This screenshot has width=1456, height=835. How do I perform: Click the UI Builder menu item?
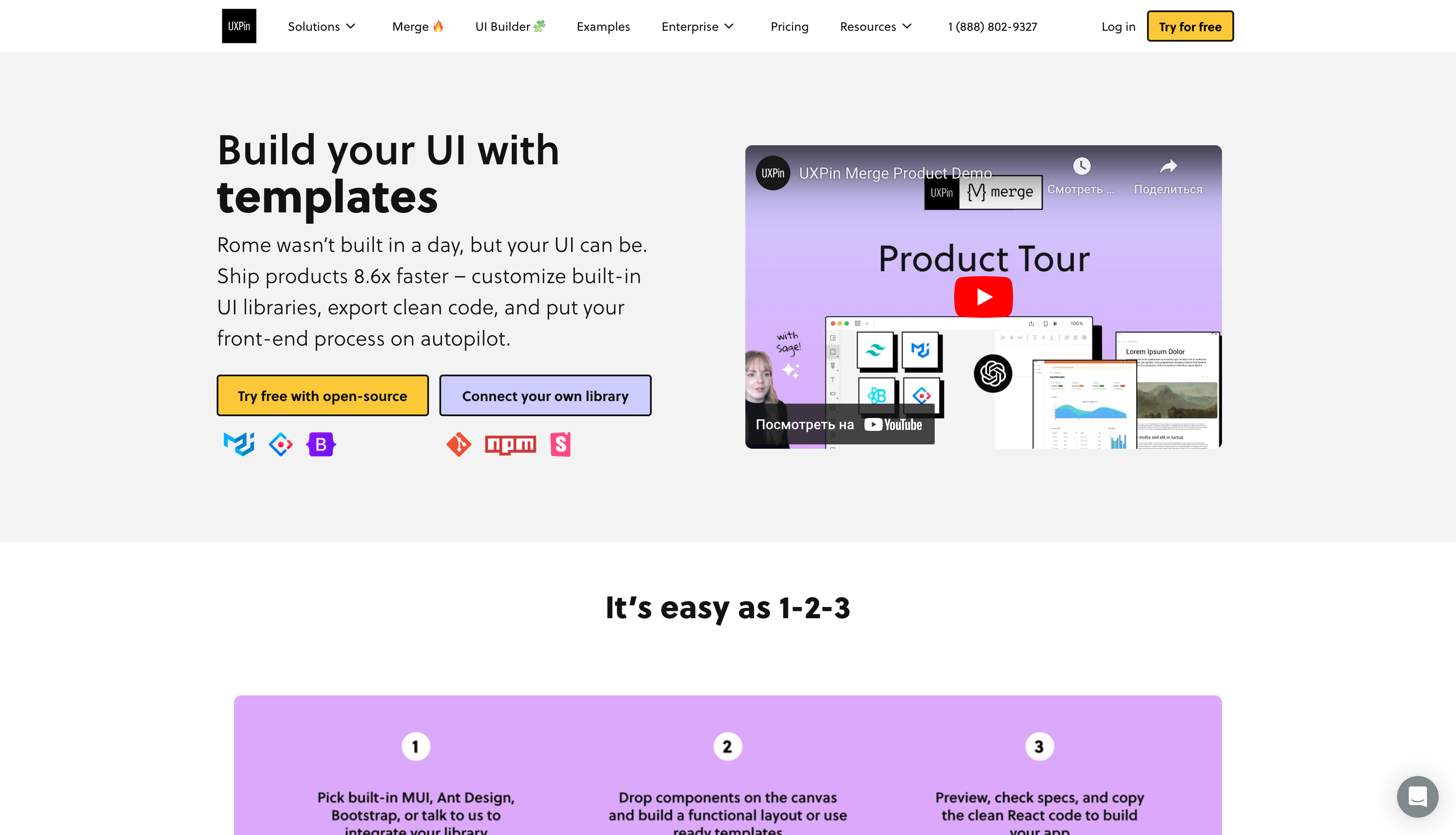pos(510,26)
